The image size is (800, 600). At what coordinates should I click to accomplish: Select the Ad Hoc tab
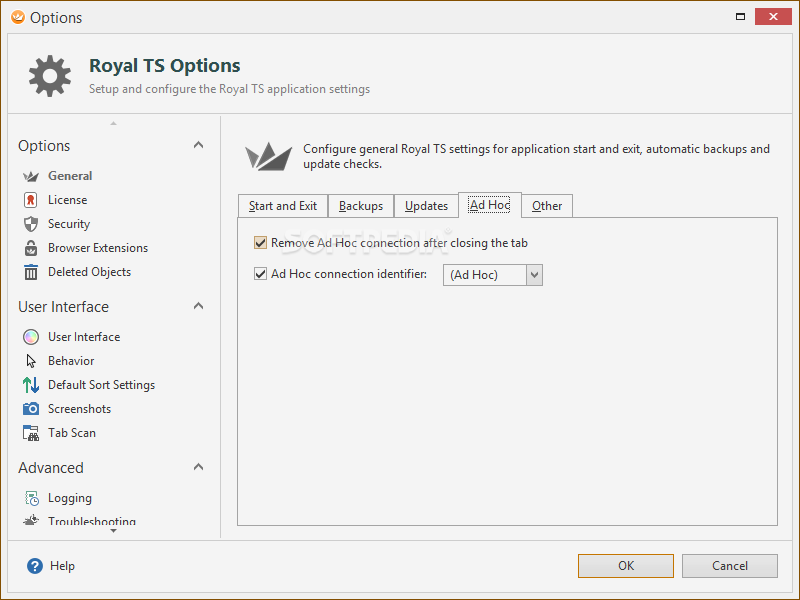(490, 205)
